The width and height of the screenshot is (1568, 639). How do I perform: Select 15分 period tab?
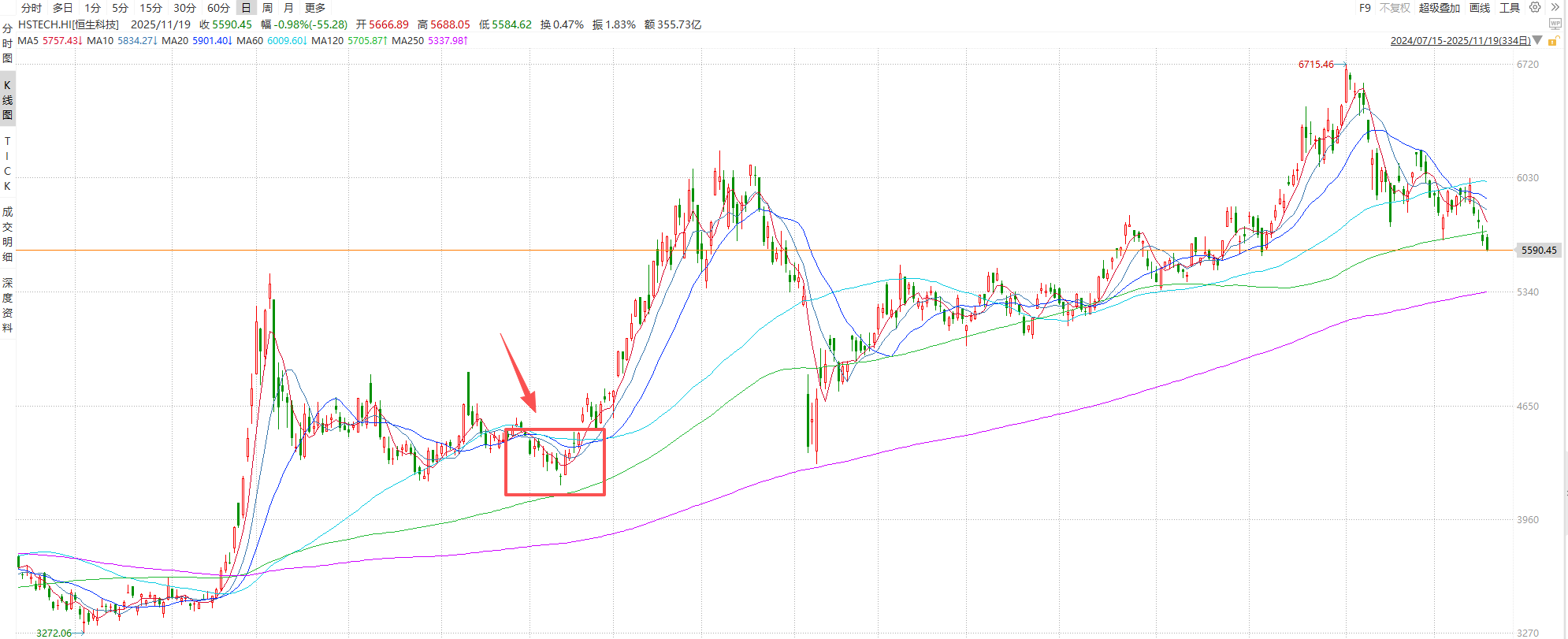coord(150,8)
